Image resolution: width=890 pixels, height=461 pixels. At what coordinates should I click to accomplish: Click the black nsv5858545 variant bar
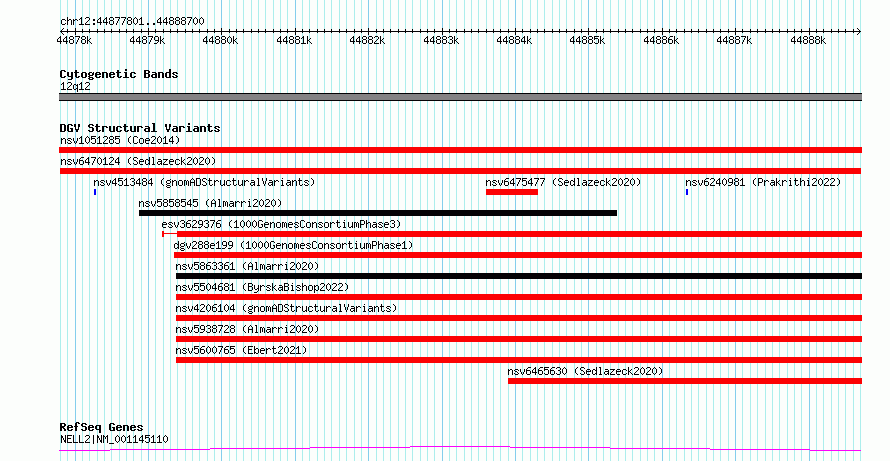378,213
